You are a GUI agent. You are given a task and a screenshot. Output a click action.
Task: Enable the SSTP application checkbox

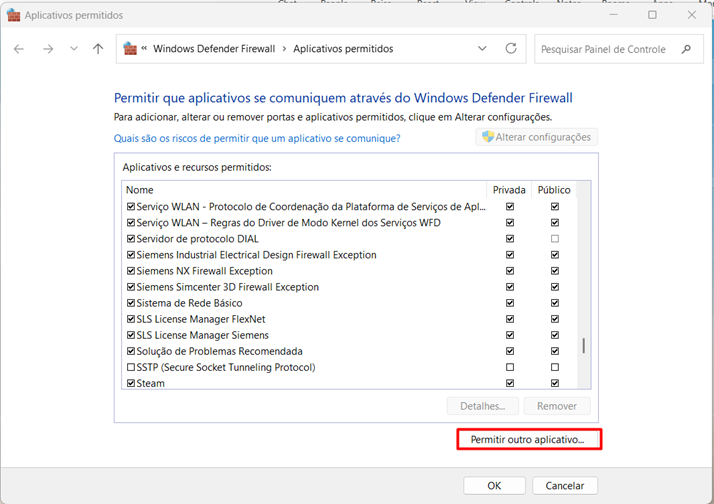point(130,367)
